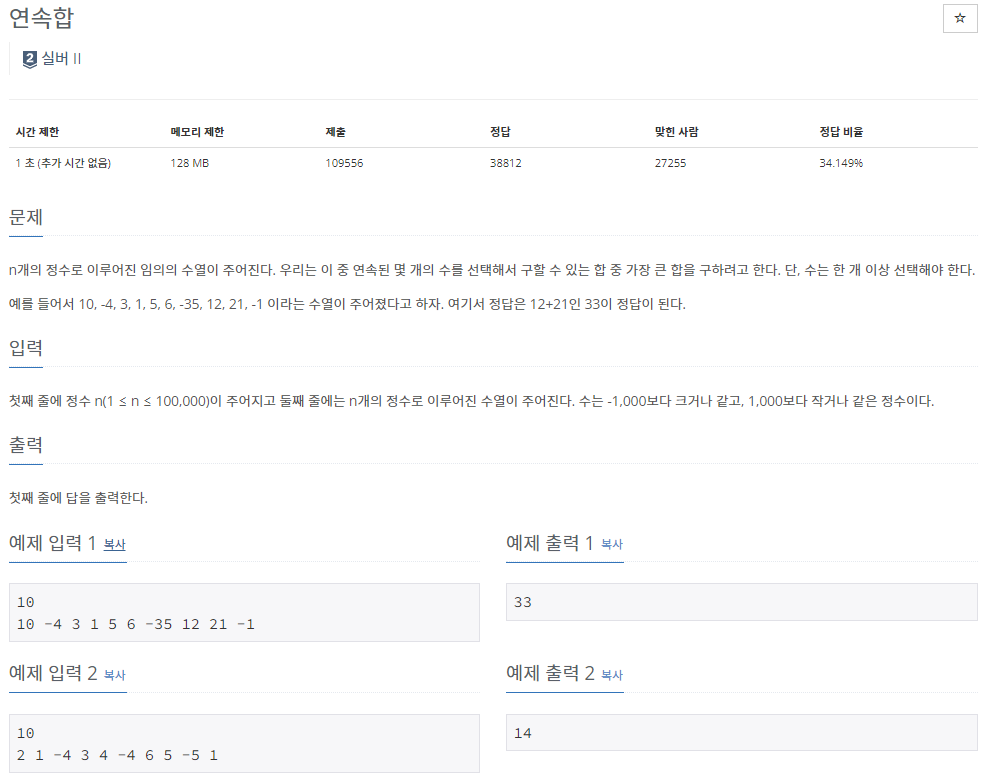Copy example output 1 via 복사 link
This screenshot has width=987, height=783.
pyautogui.click(x=612, y=544)
